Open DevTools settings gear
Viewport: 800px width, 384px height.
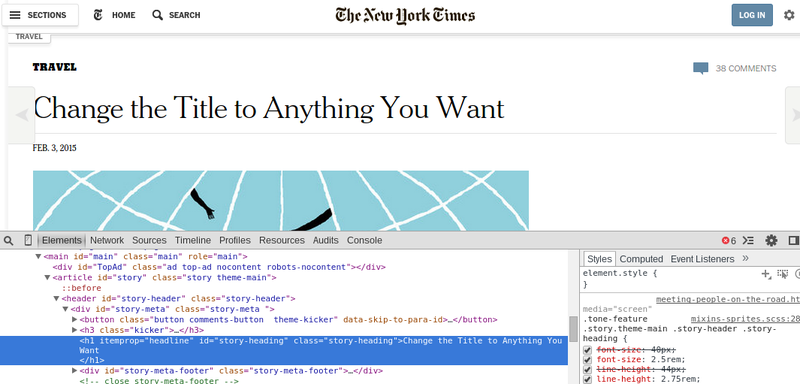point(771,240)
